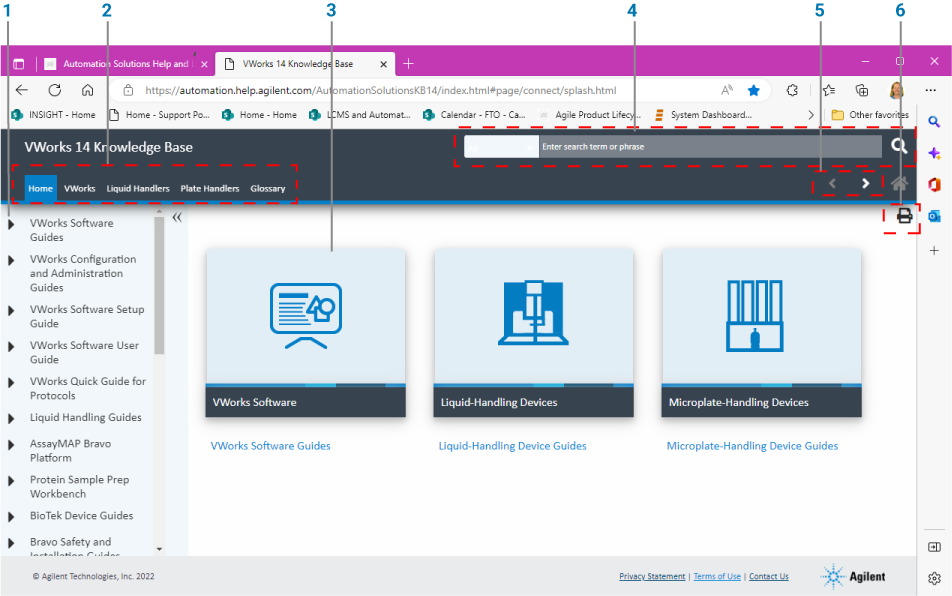Open browser extensions puzzle icon
Image resolution: width=952 pixels, height=596 pixels.
click(792, 90)
